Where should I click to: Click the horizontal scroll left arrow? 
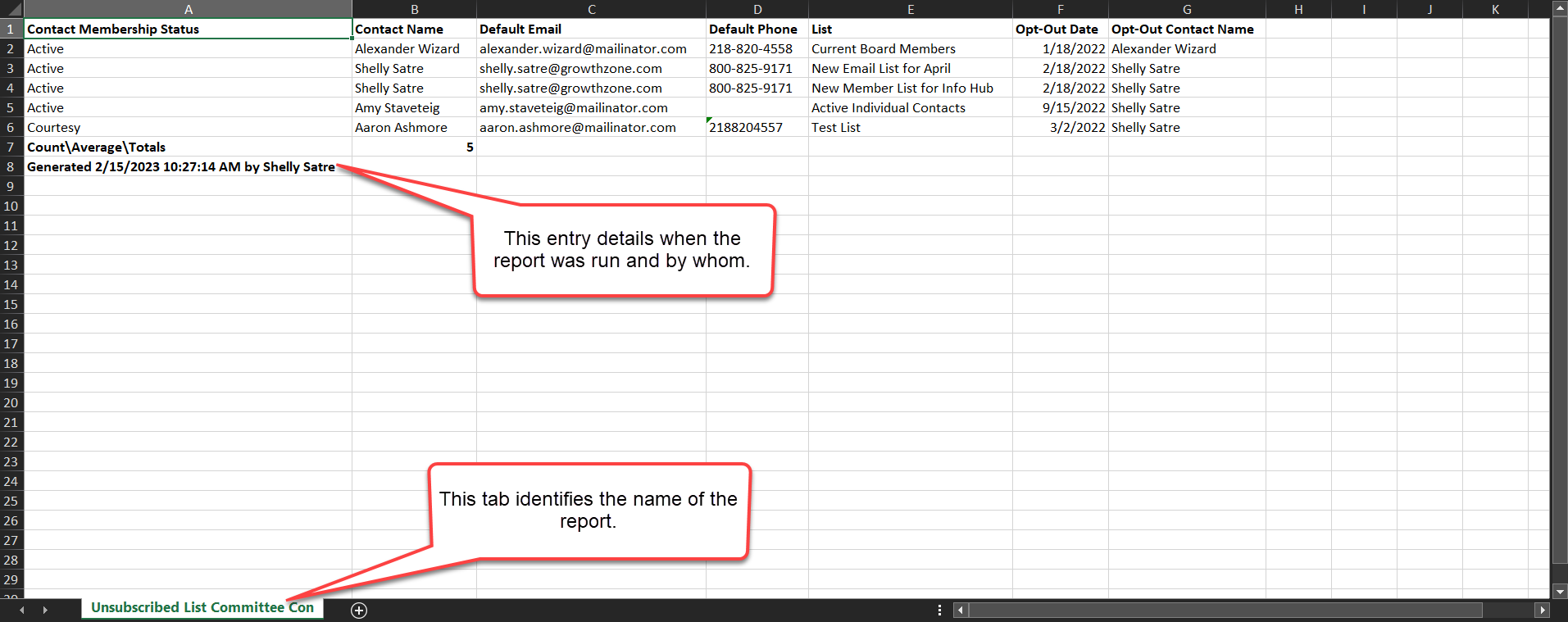(x=961, y=610)
